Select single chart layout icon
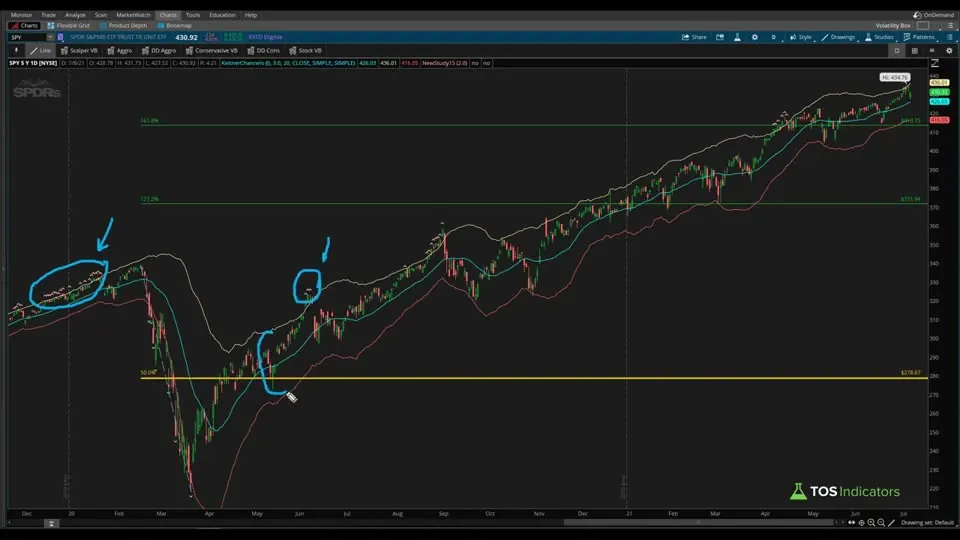 tap(897, 51)
